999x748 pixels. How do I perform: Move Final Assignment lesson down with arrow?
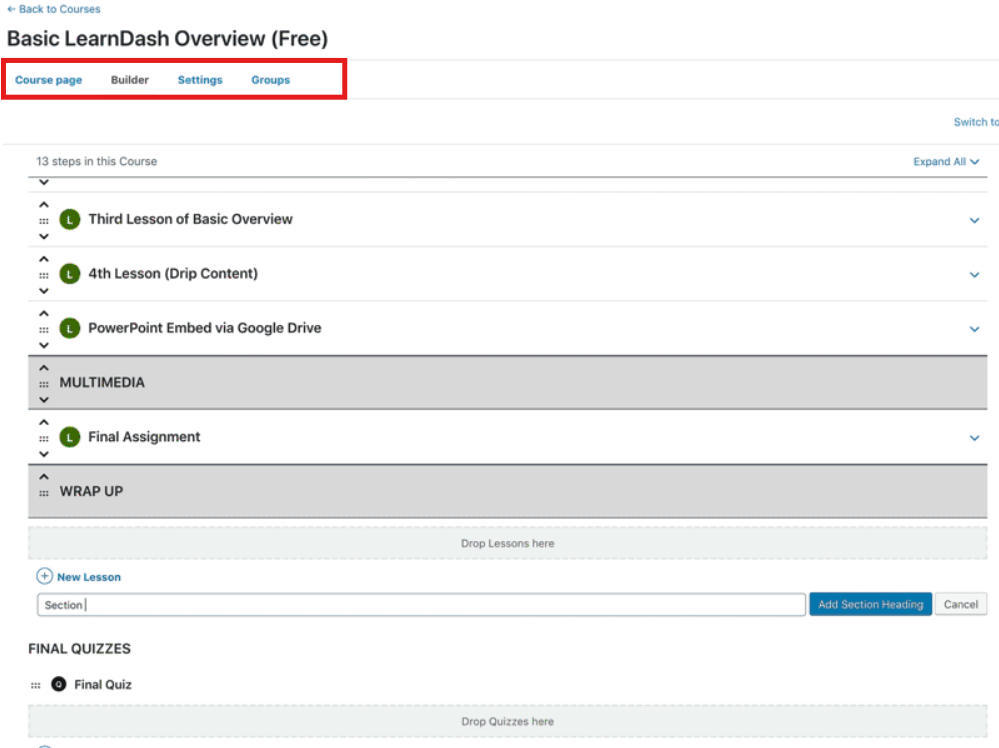click(43, 453)
